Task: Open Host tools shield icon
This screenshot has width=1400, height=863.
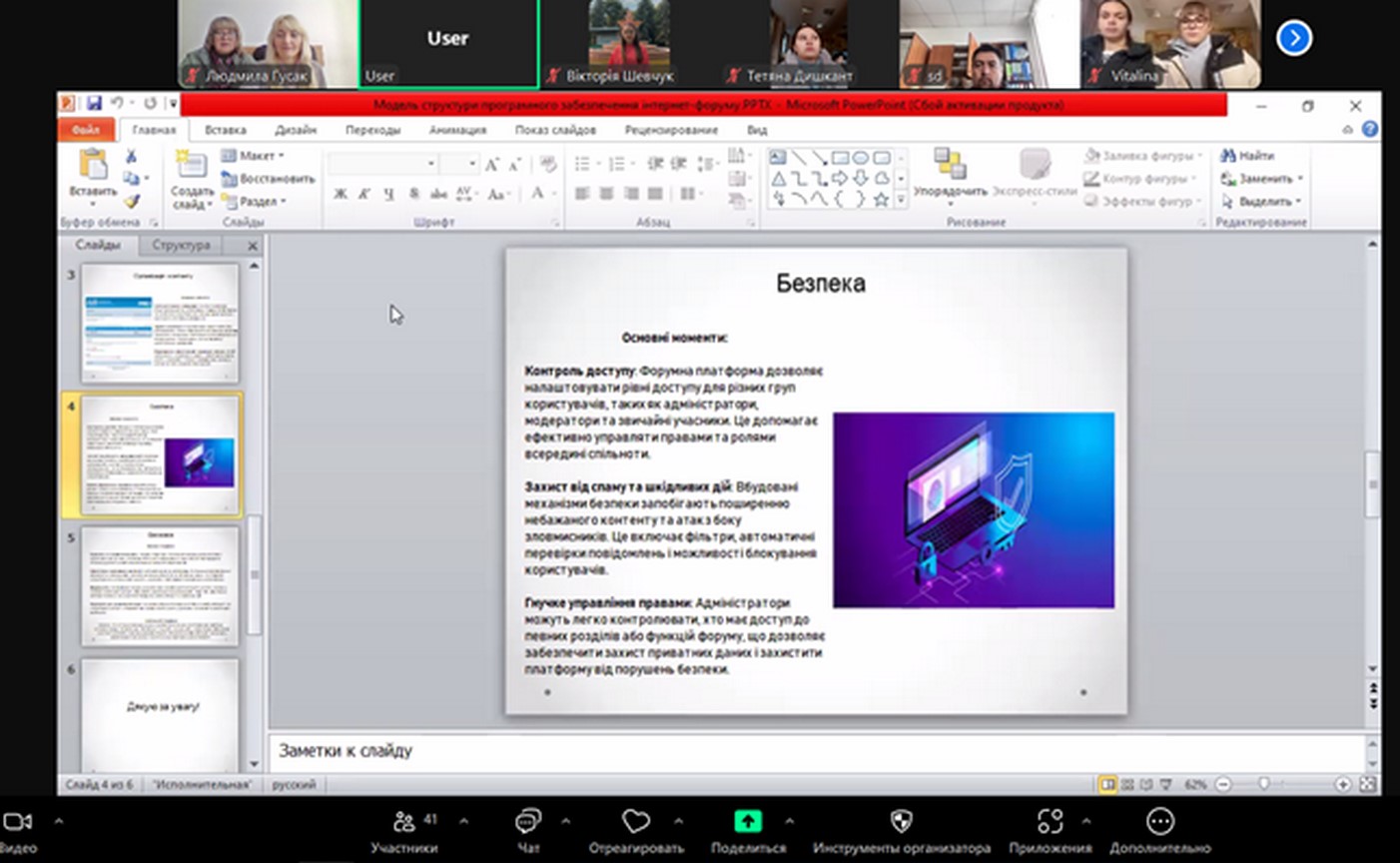Action: click(x=901, y=821)
